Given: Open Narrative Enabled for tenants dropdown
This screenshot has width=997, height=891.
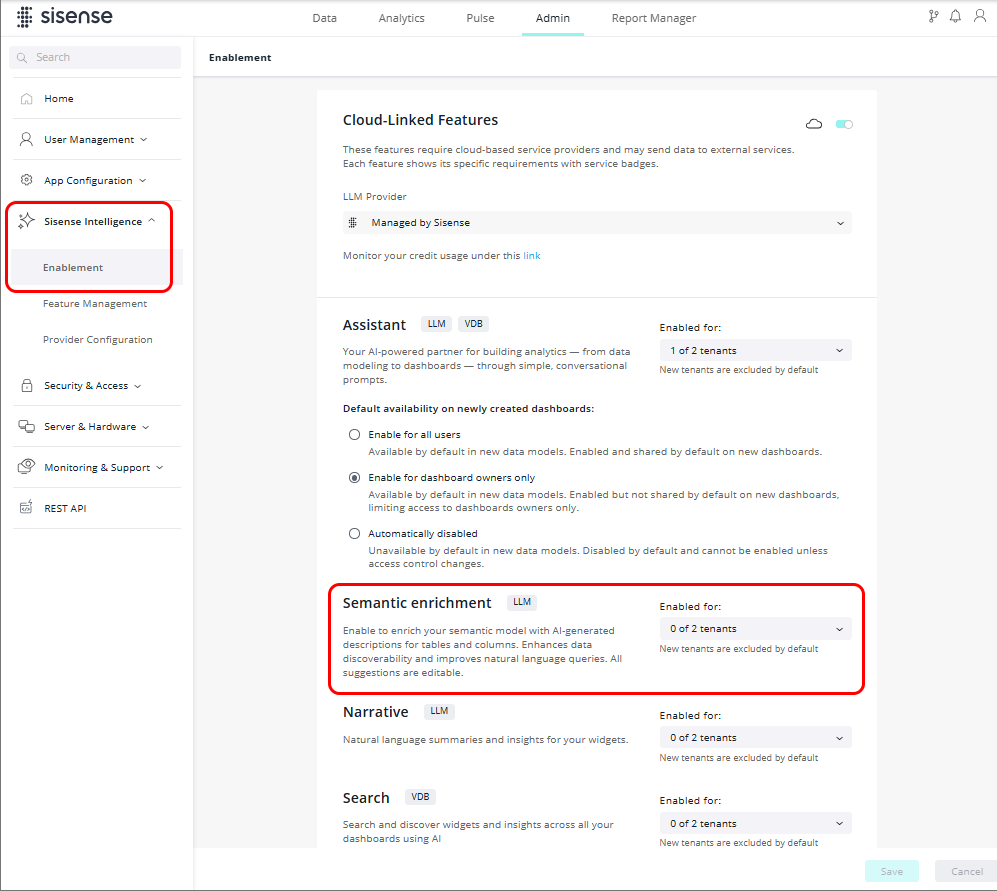Looking at the screenshot, I should coord(755,738).
